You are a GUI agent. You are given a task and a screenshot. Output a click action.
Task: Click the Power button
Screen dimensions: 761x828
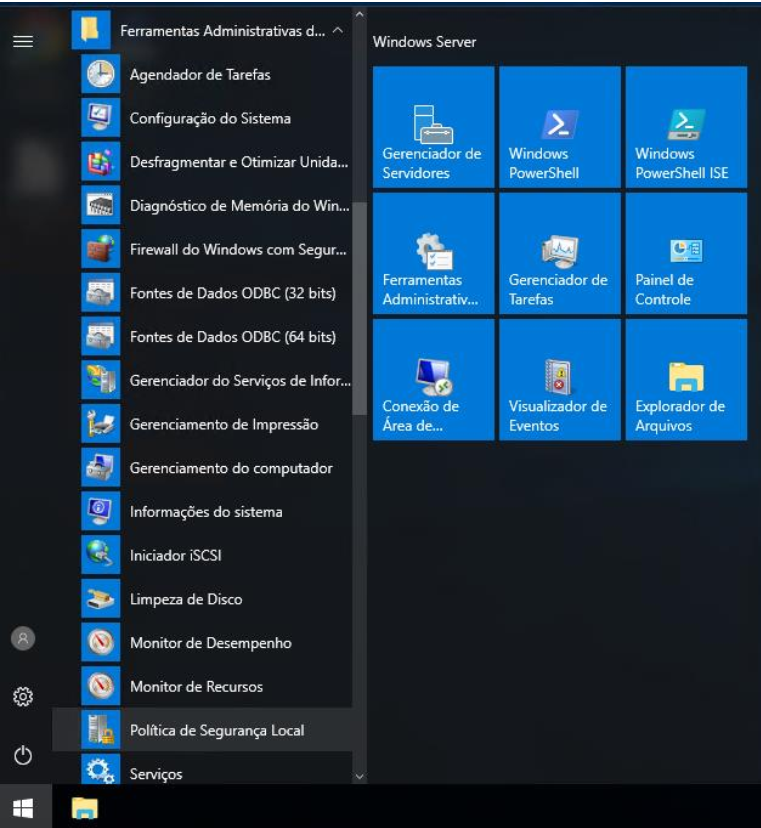[x=23, y=755]
